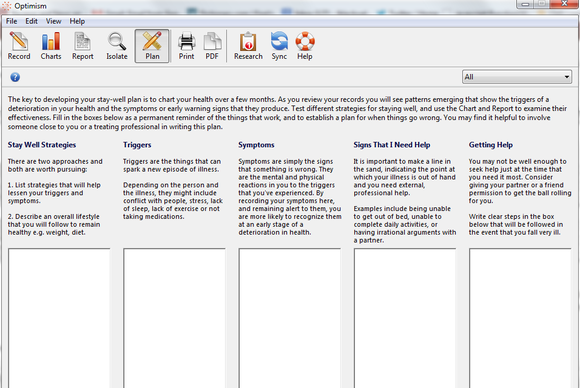580x388 pixels.
Task: Open the Edit menu
Action: [31, 21]
